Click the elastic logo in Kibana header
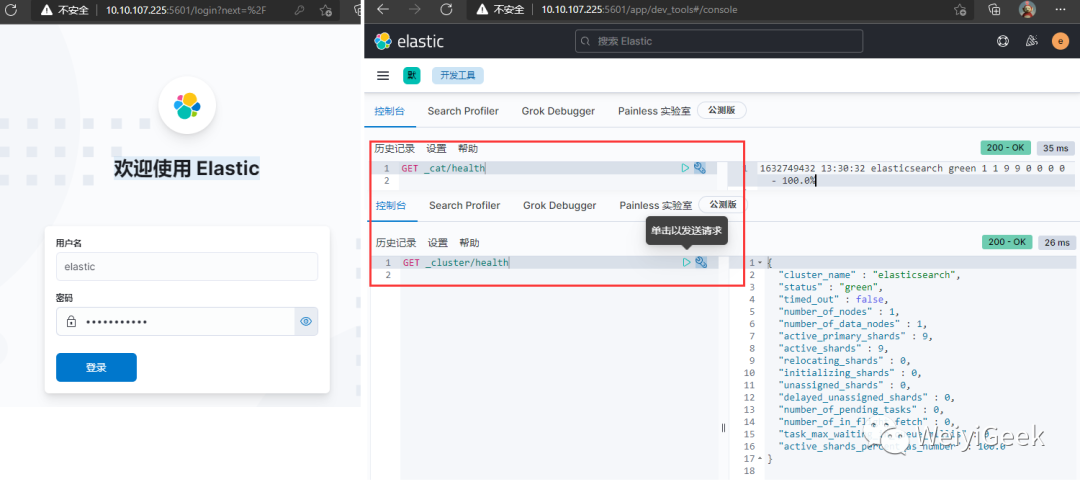This screenshot has width=1080, height=487. [x=409, y=41]
